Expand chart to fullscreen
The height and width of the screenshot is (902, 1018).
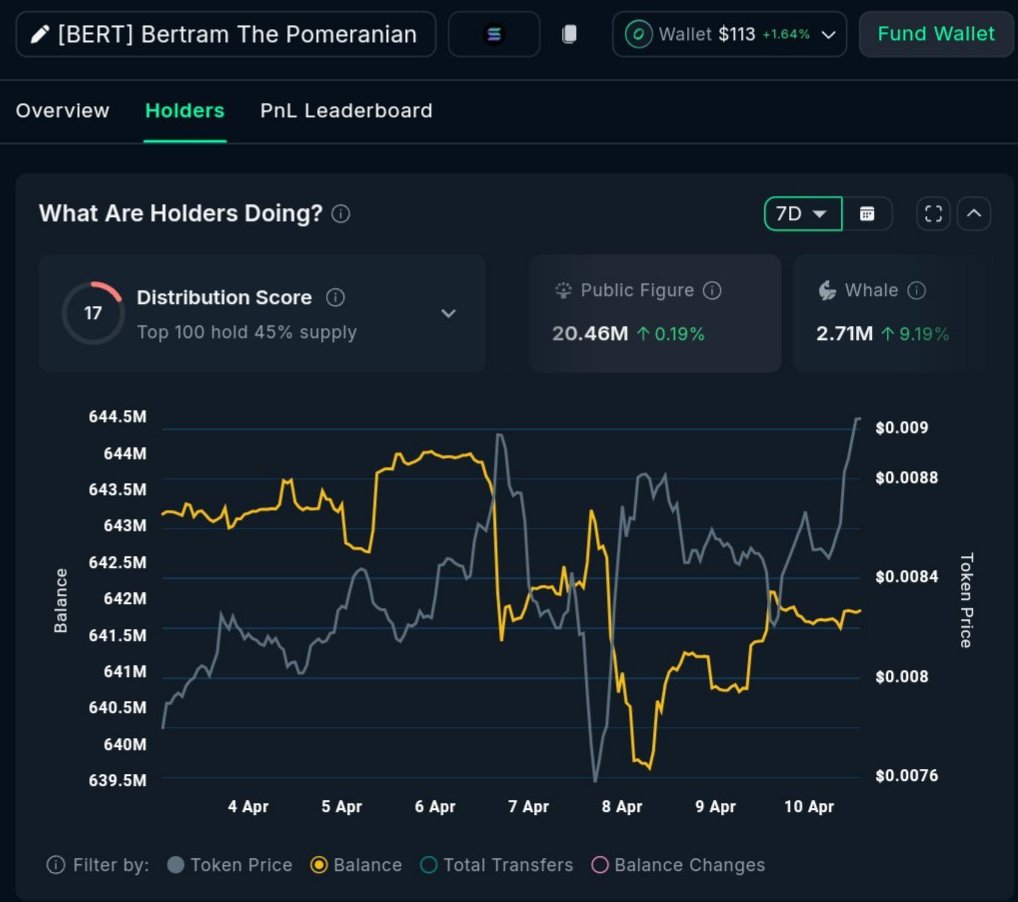(x=933, y=214)
